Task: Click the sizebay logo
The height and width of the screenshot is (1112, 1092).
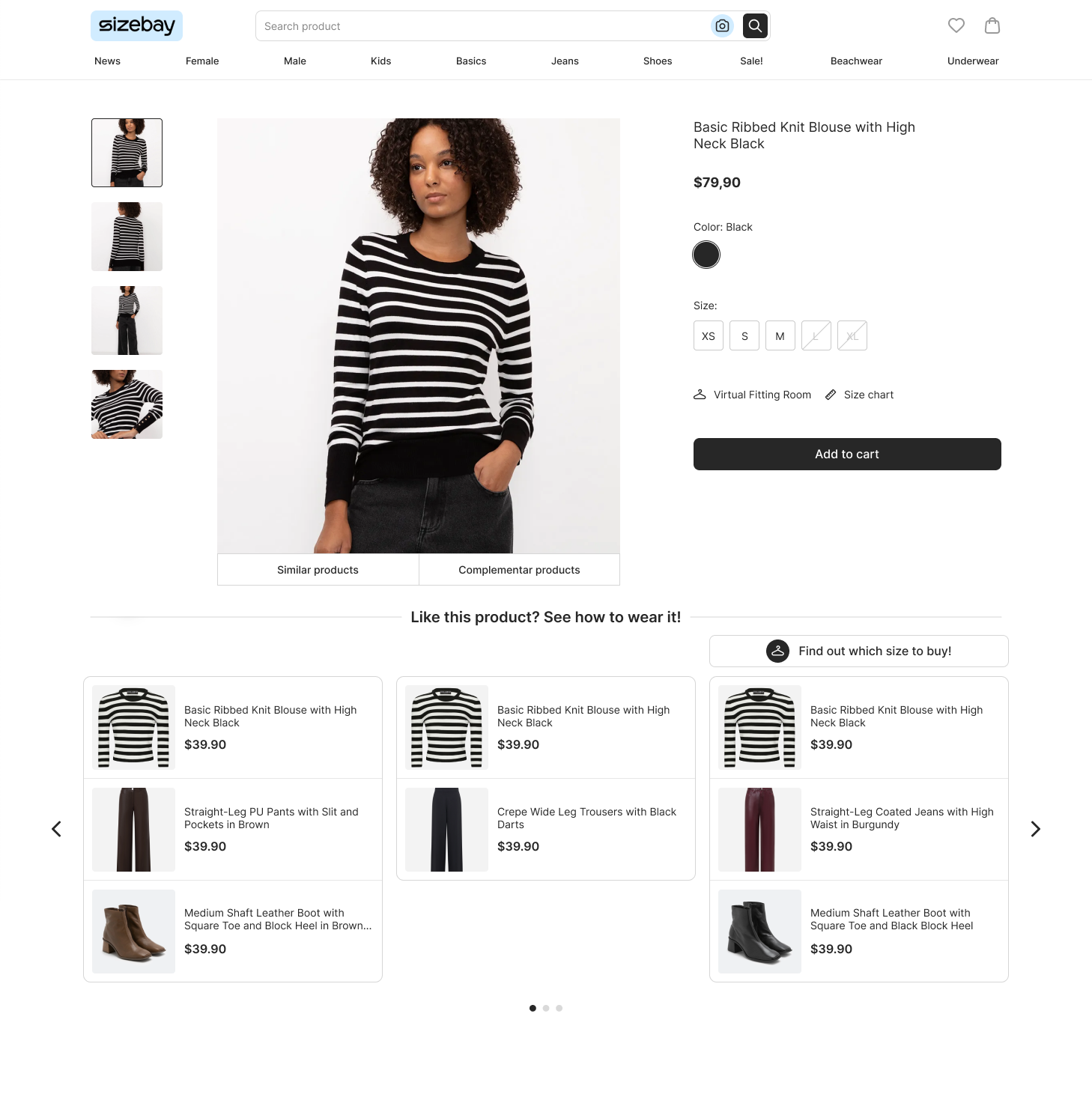Action: pos(137,25)
